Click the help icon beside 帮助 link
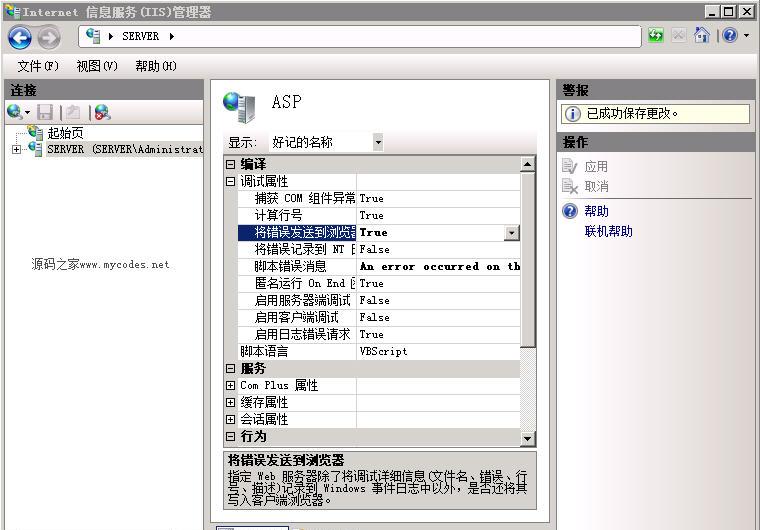Screen dimensions: 760x530 (570, 211)
